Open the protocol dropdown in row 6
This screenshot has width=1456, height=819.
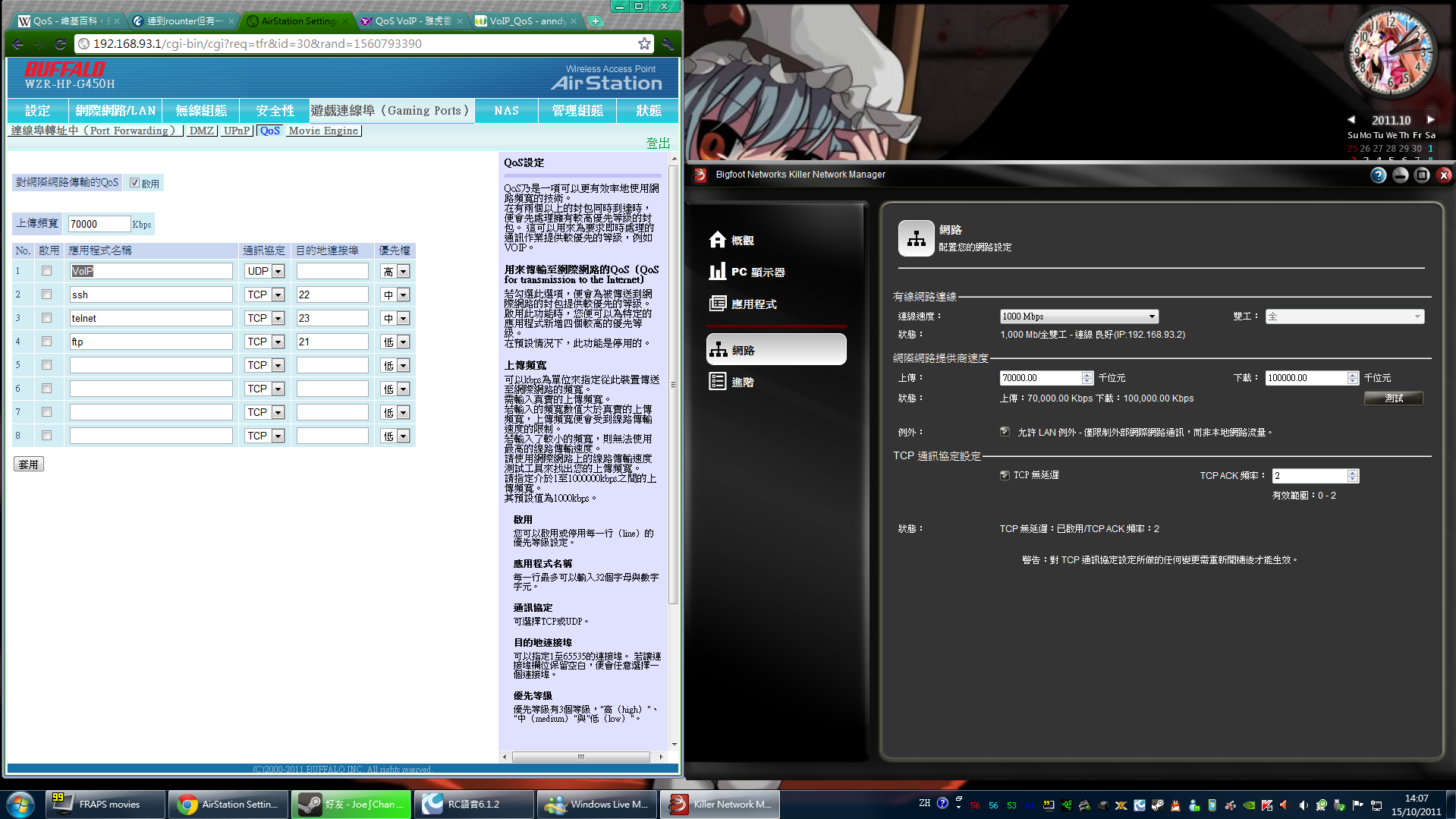click(264, 389)
